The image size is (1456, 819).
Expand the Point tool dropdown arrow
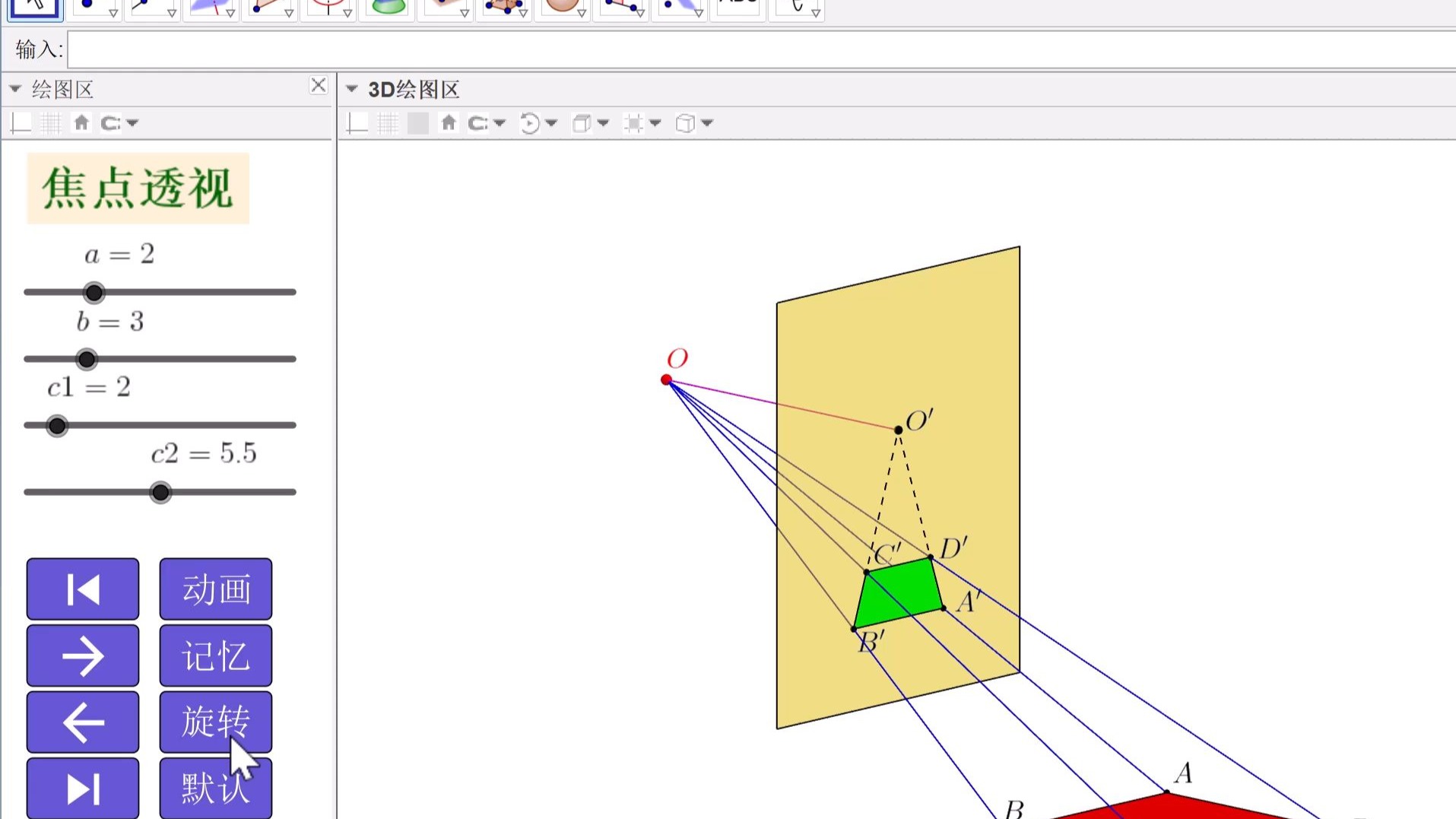click(113, 14)
